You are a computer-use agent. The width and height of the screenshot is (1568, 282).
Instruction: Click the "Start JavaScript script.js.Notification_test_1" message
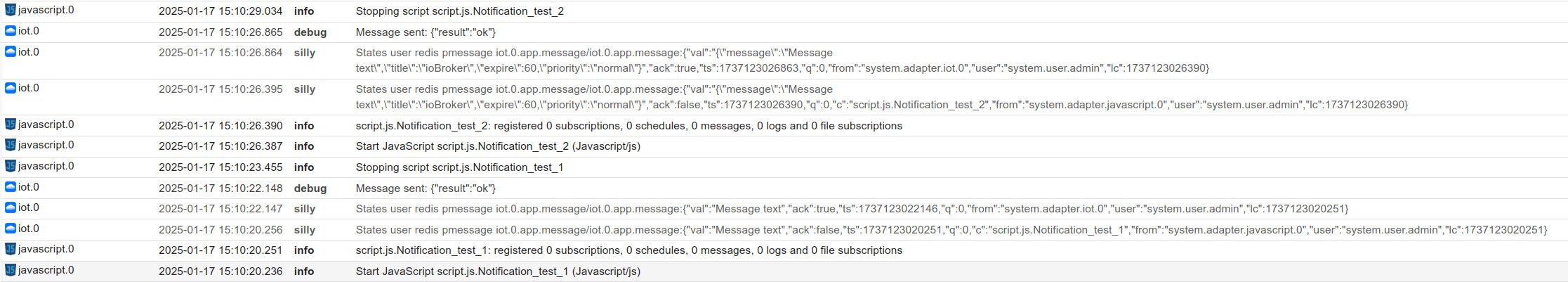(498, 271)
